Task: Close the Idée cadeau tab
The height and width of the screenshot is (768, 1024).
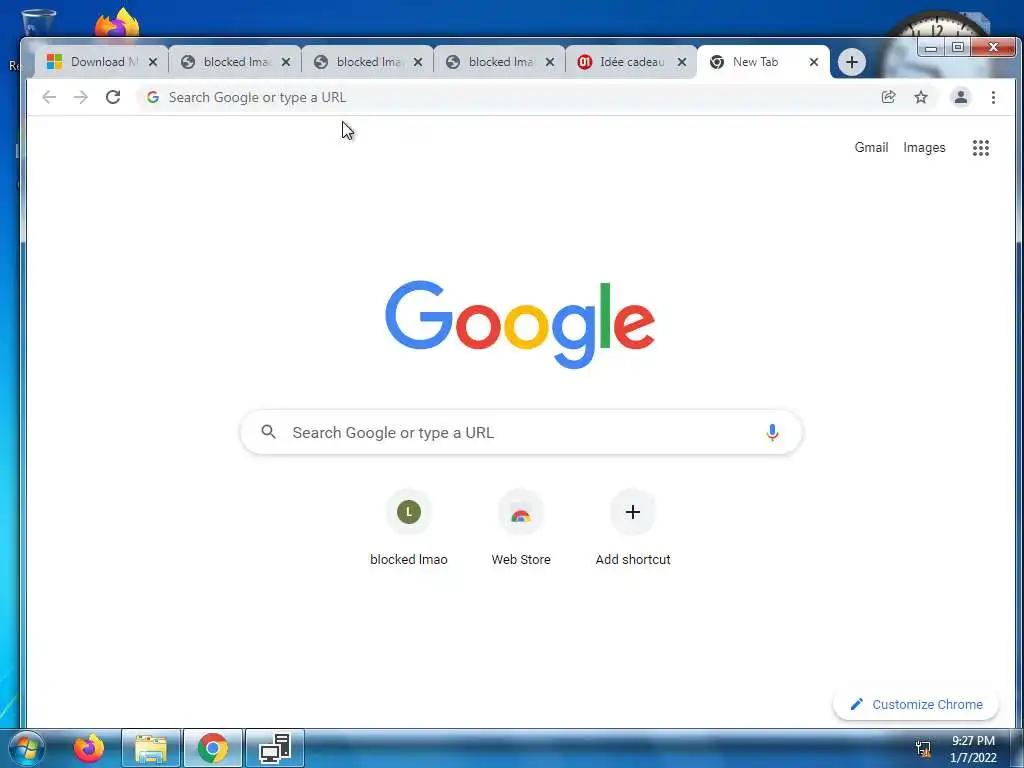Action: point(682,62)
